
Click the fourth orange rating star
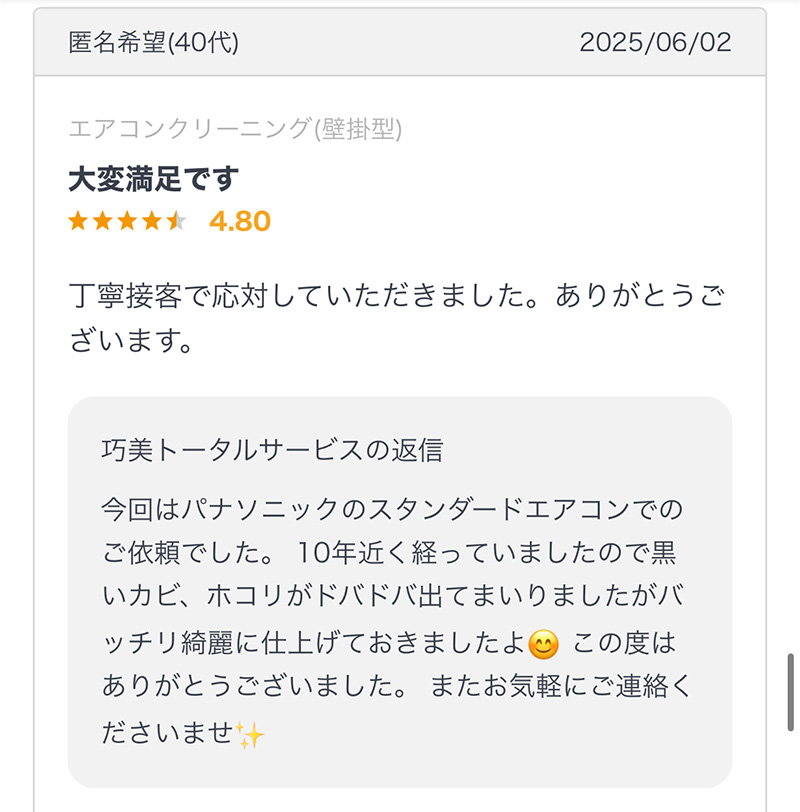(152, 221)
